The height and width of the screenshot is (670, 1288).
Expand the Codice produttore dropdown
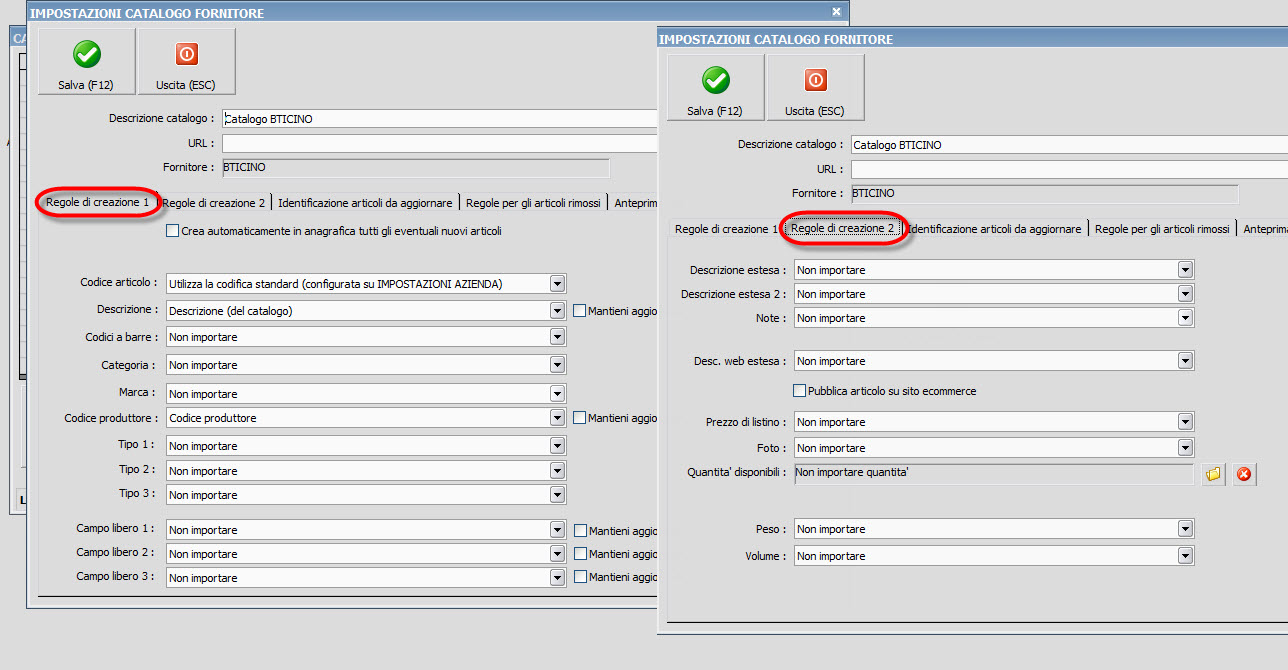click(558, 418)
